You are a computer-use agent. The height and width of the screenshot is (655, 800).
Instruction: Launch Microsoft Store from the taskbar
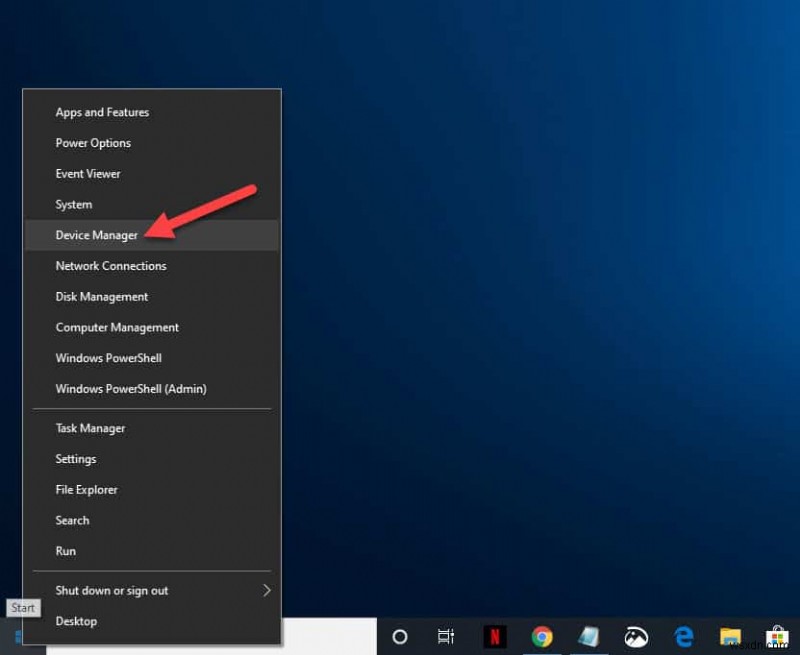pos(777,637)
